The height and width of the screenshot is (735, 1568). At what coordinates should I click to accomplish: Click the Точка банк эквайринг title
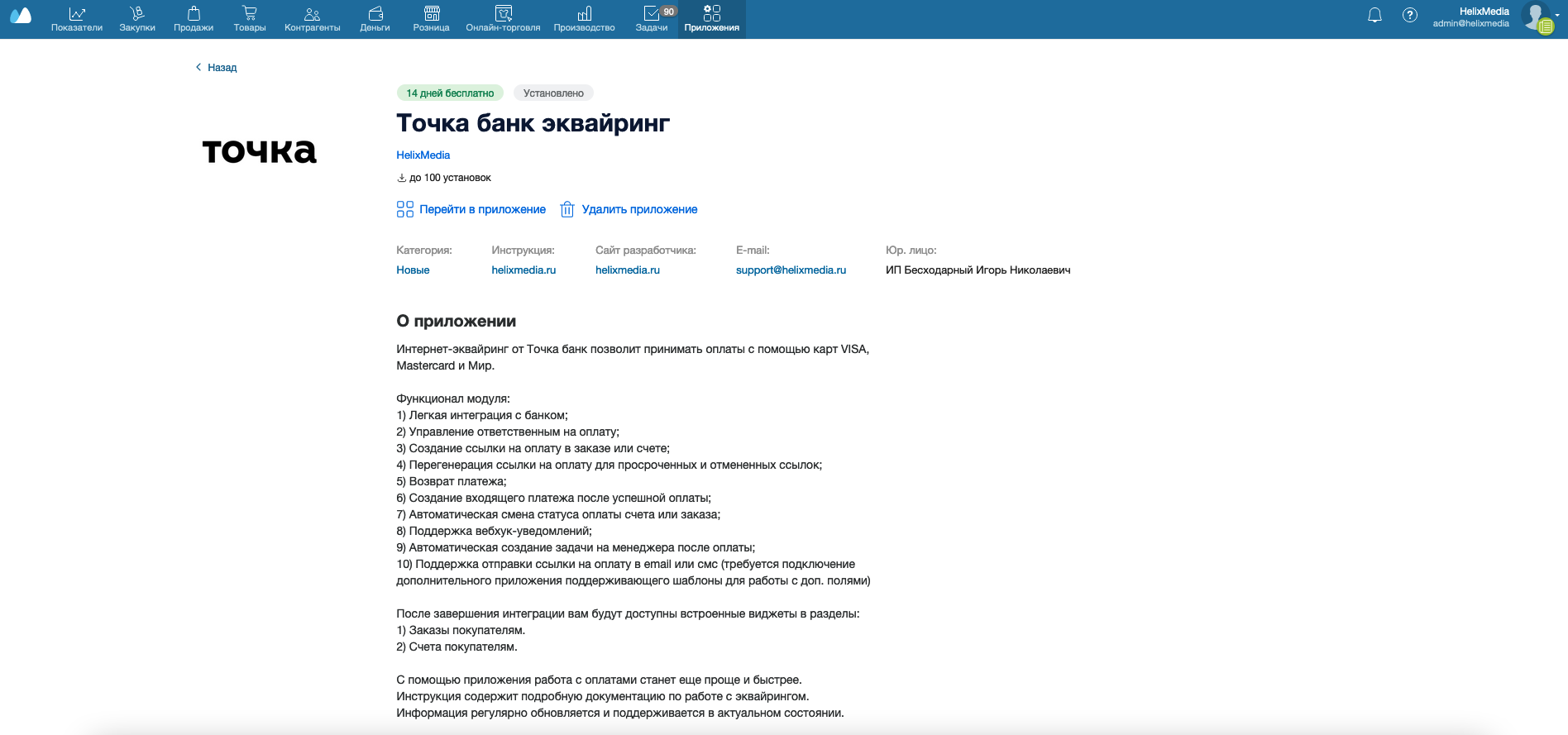pos(533,123)
